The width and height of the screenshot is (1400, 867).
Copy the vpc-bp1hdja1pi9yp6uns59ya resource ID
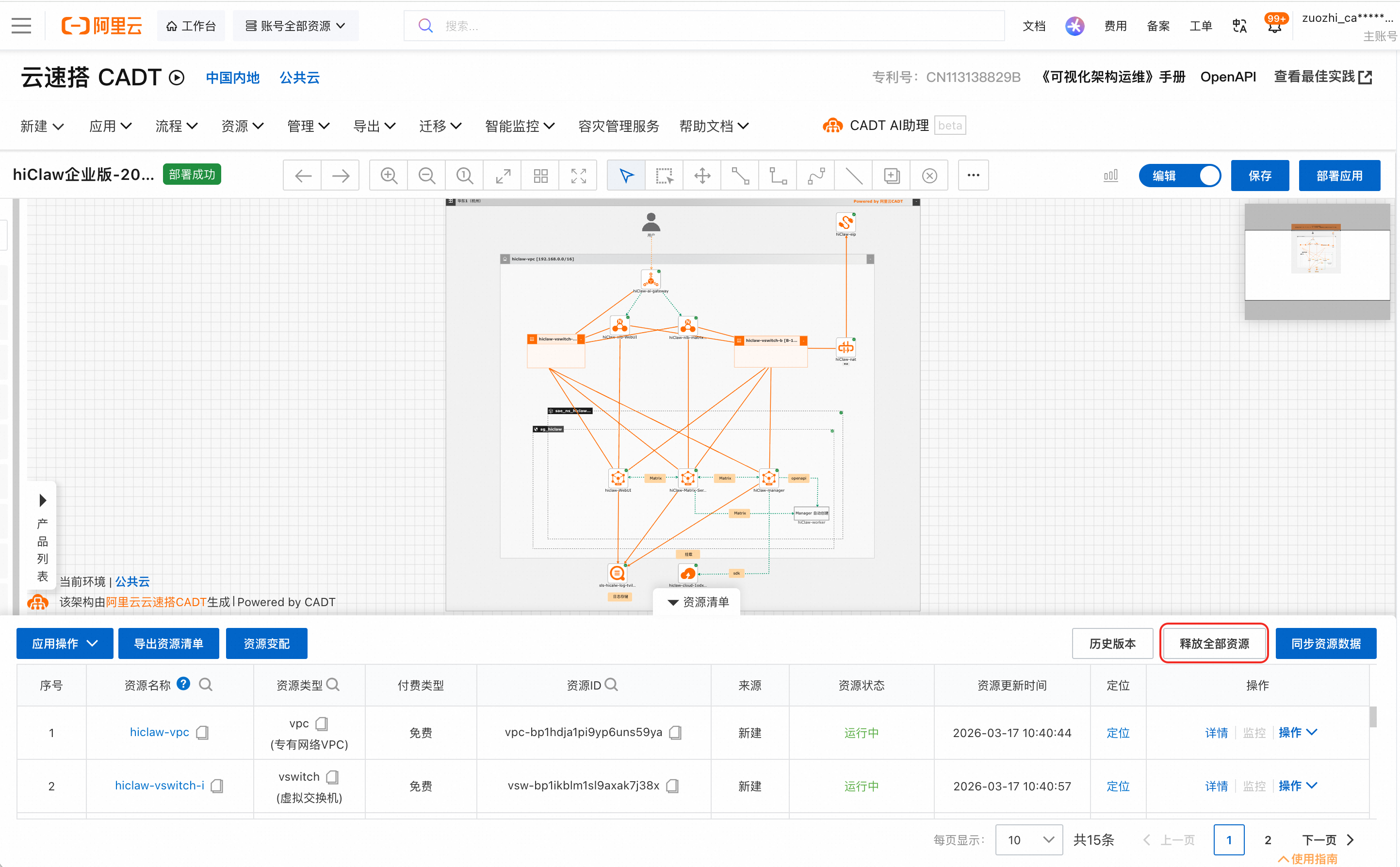(x=676, y=733)
